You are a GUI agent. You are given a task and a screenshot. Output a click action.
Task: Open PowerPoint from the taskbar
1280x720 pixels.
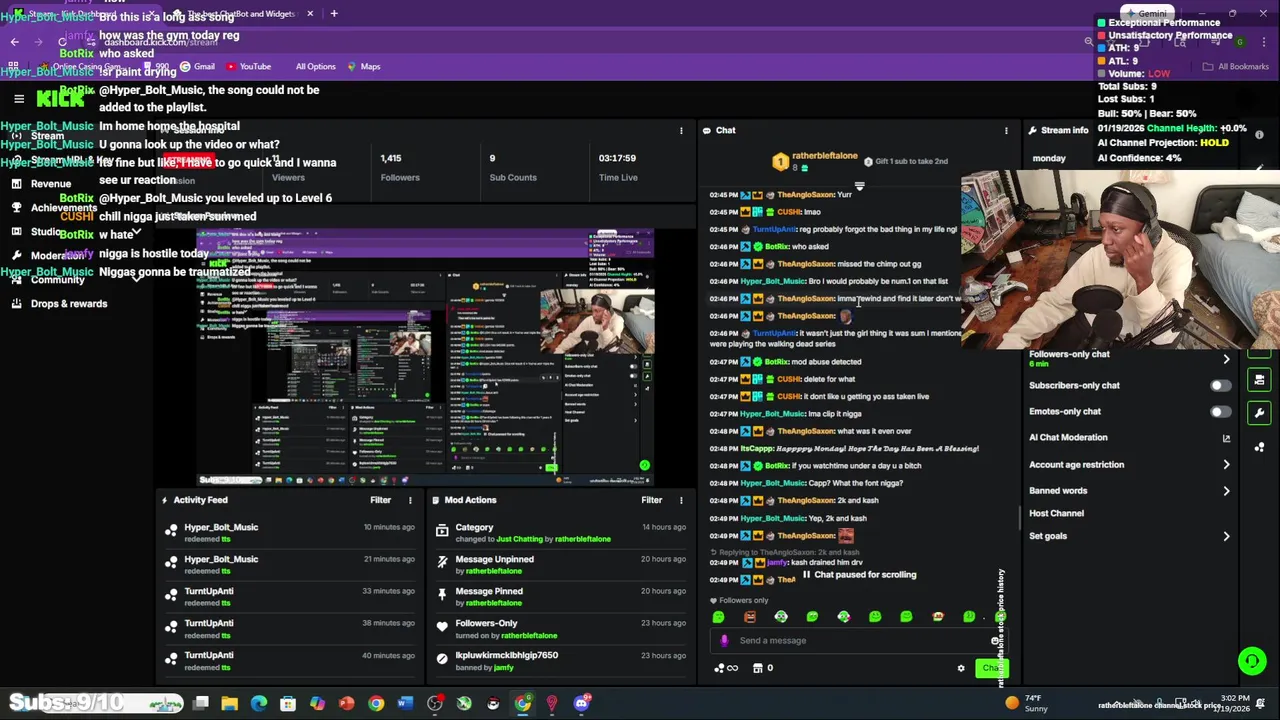click(346, 703)
